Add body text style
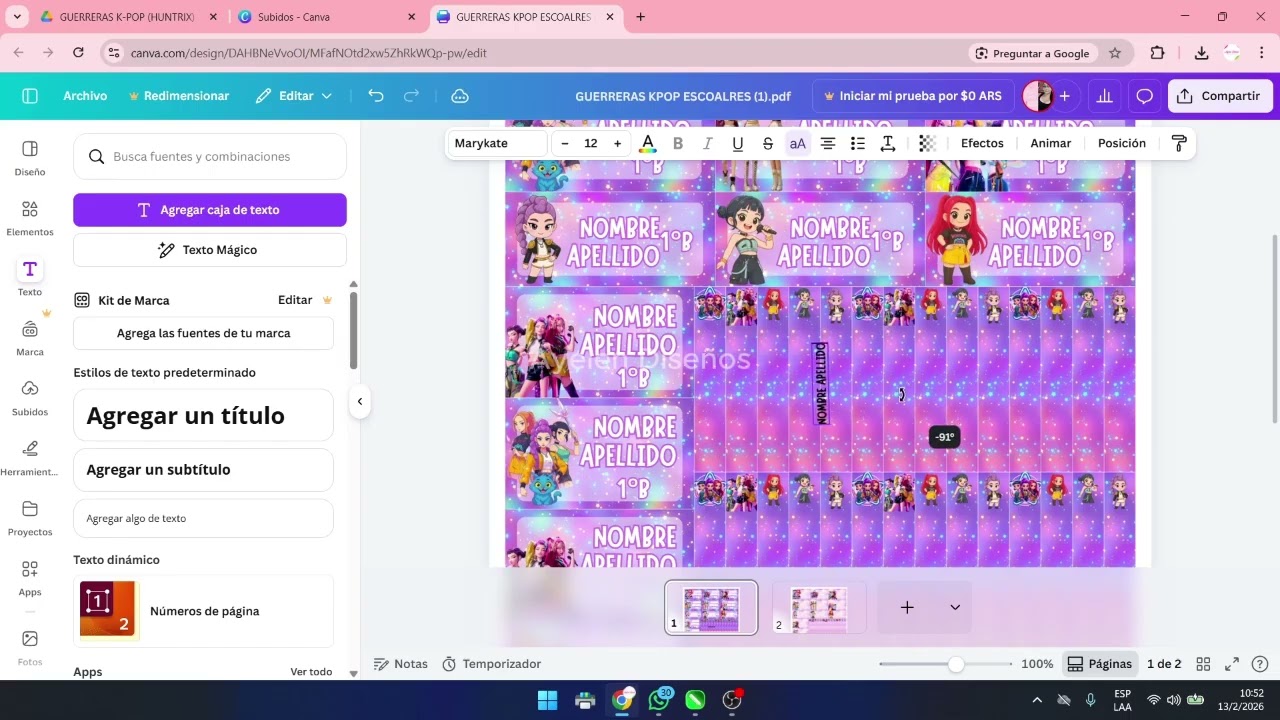 [203, 518]
